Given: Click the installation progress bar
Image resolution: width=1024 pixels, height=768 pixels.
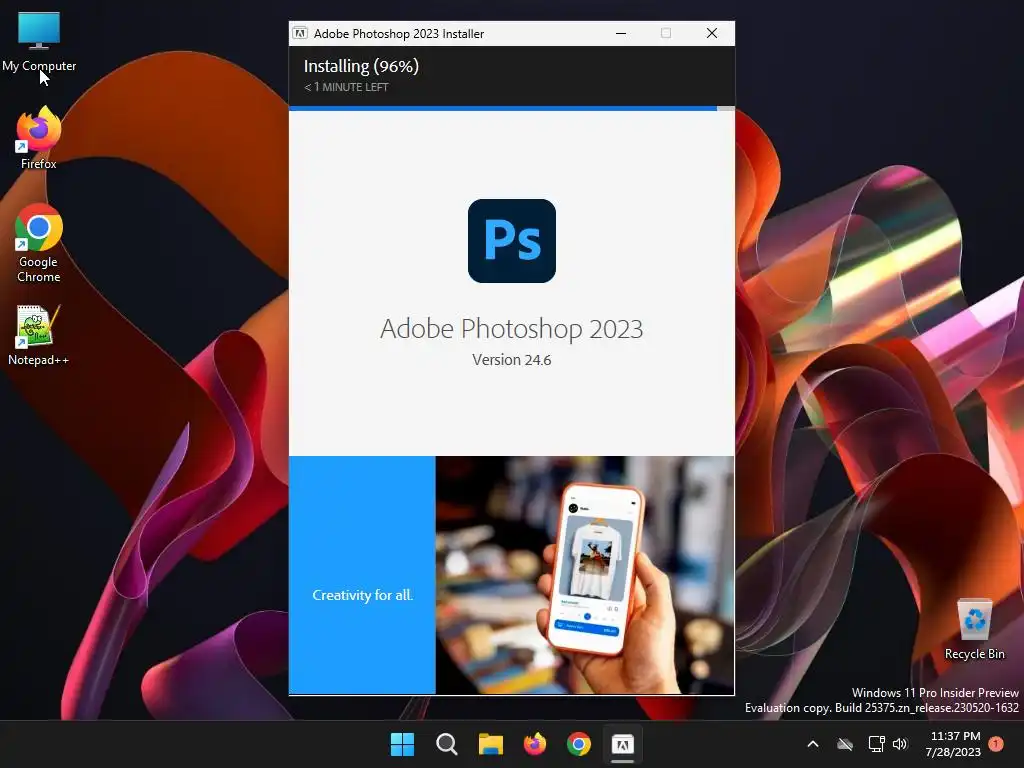Looking at the screenshot, I should [511, 108].
